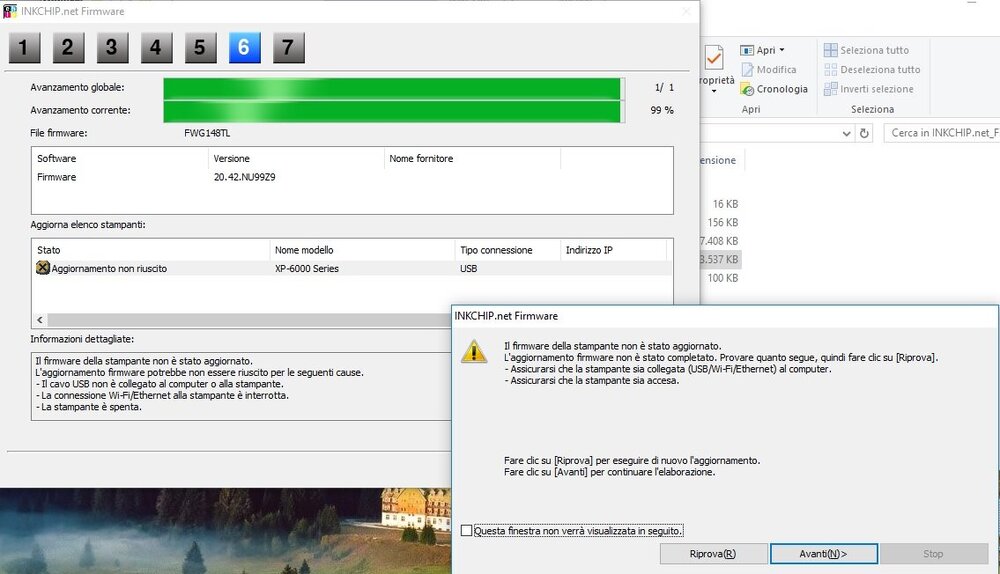Sort by the Nome modello column header
Screen dimensions: 1000x574
pyautogui.click(x=362, y=250)
